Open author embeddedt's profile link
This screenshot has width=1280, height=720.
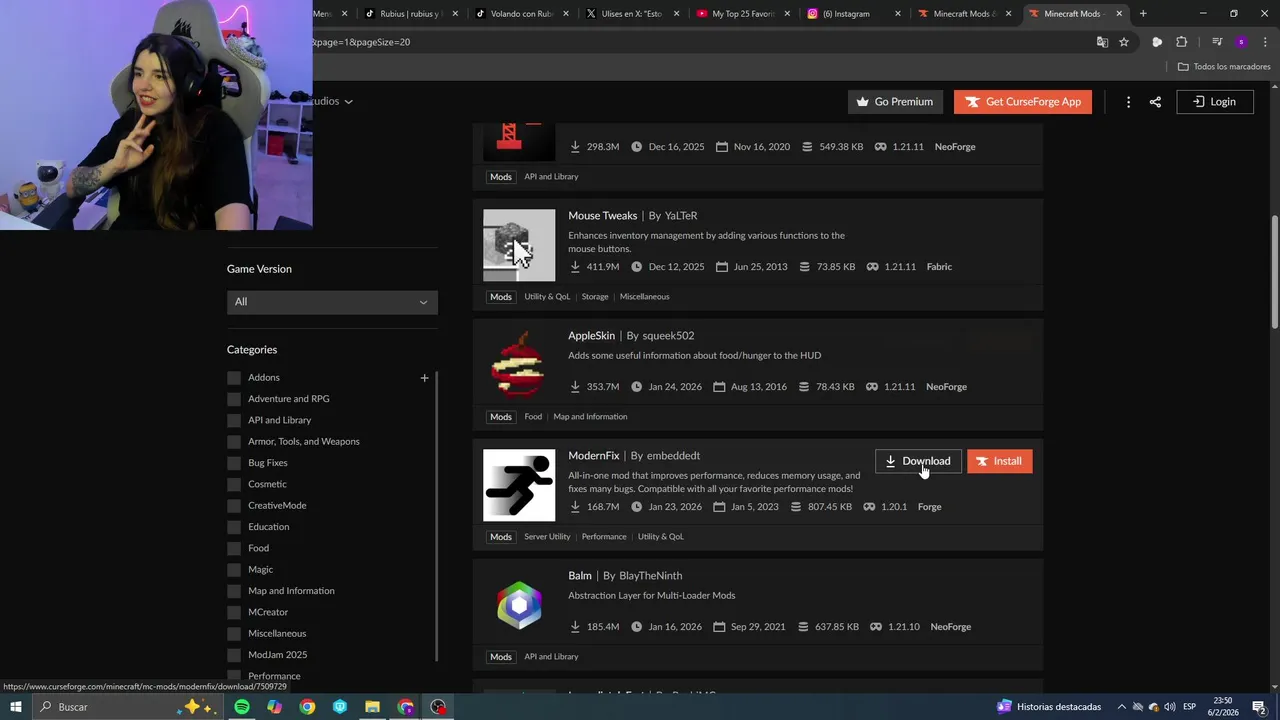click(673, 456)
